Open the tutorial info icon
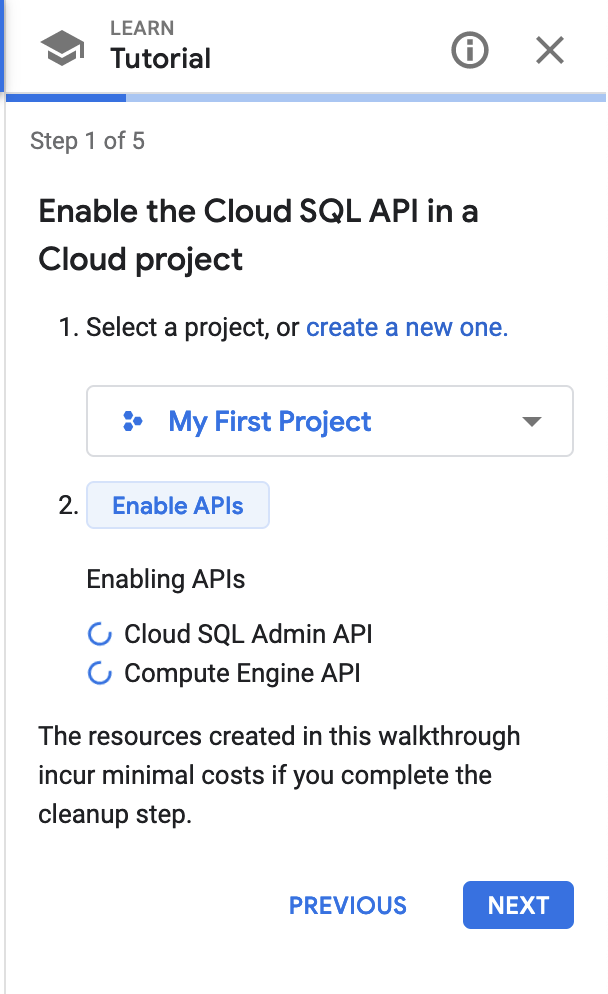 [470, 49]
